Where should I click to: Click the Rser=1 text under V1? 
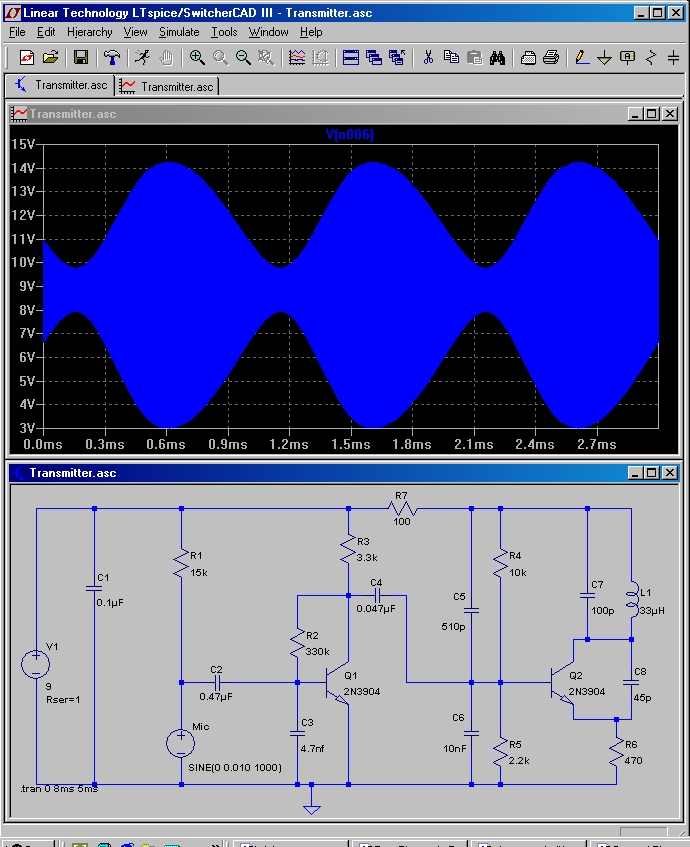tap(63, 700)
